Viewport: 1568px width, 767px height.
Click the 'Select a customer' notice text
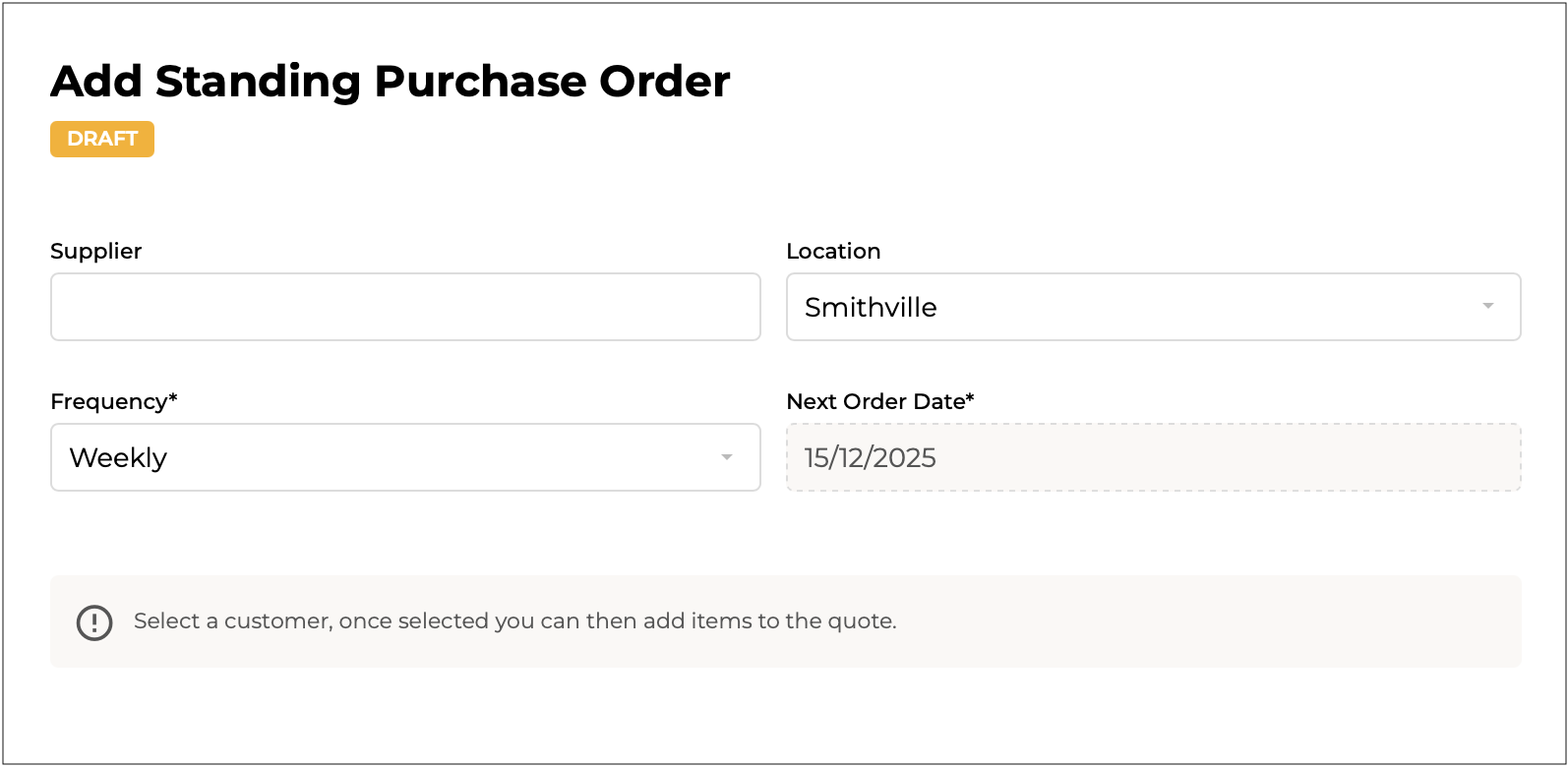coord(514,621)
